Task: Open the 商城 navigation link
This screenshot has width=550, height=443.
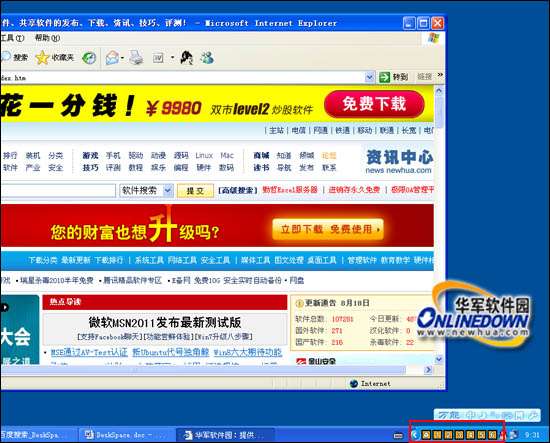Action: (x=261, y=155)
